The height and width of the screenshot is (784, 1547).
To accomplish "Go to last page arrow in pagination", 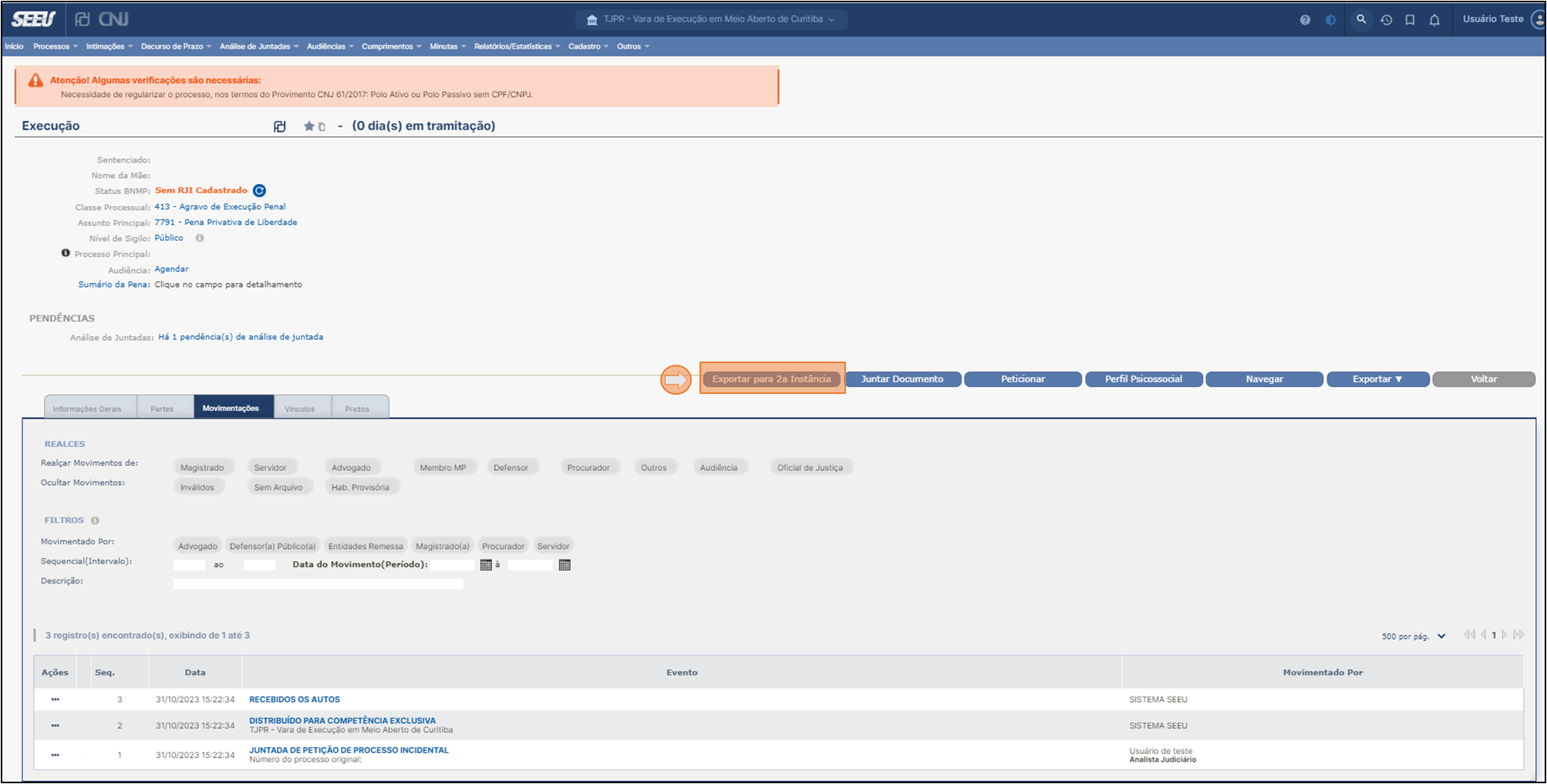I will point(1518,634).
